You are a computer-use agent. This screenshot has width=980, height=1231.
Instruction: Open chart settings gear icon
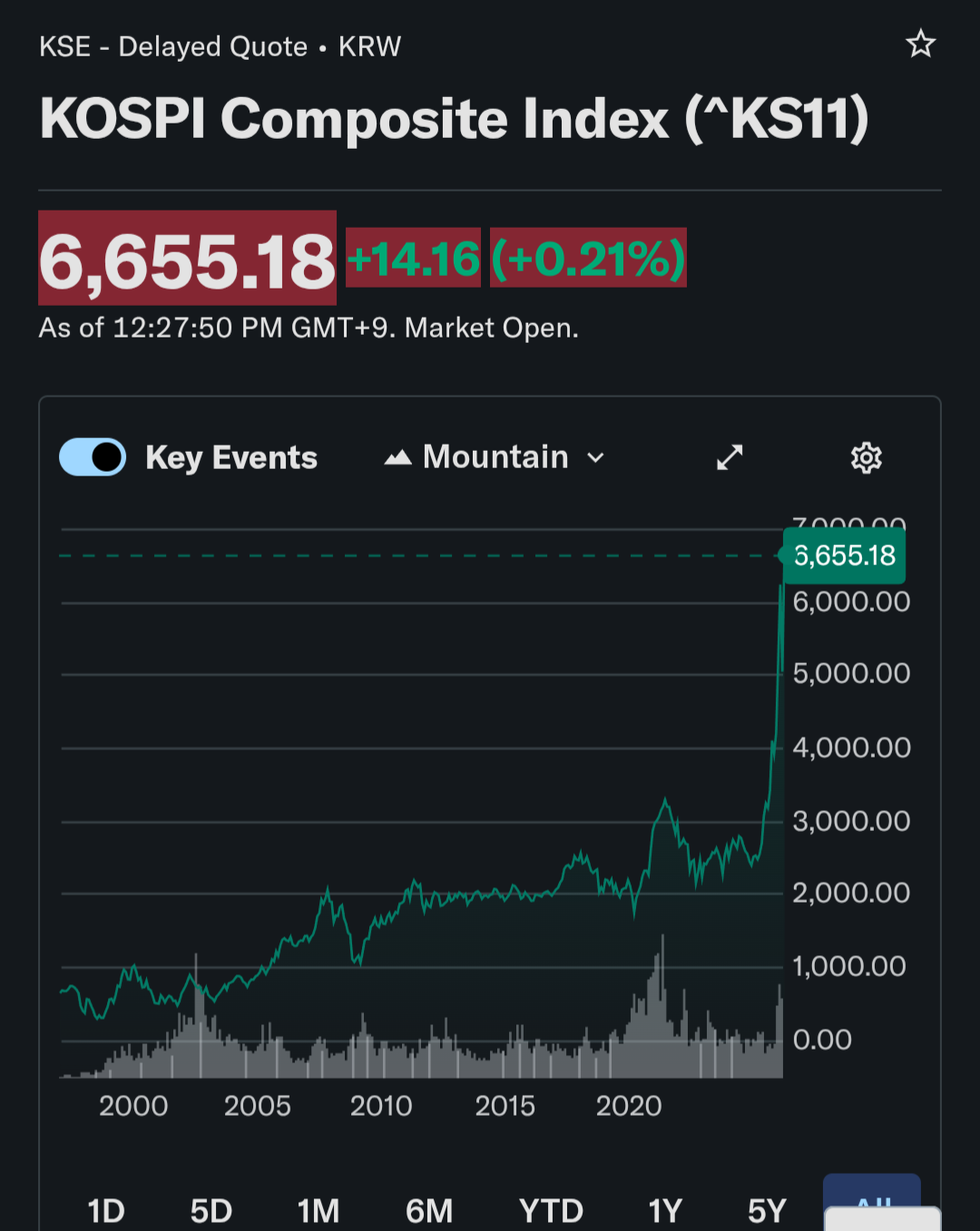pos(866,458)
